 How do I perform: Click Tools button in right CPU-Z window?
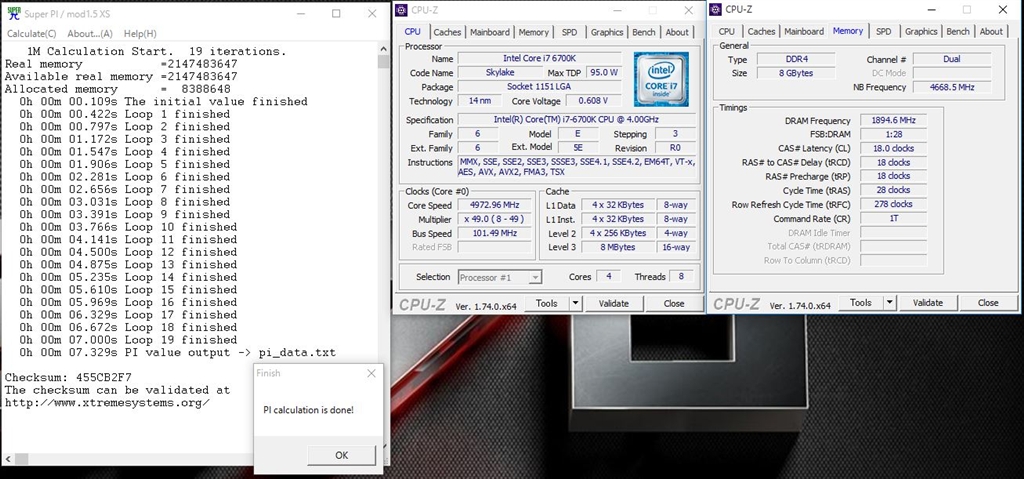click(861, 303)
